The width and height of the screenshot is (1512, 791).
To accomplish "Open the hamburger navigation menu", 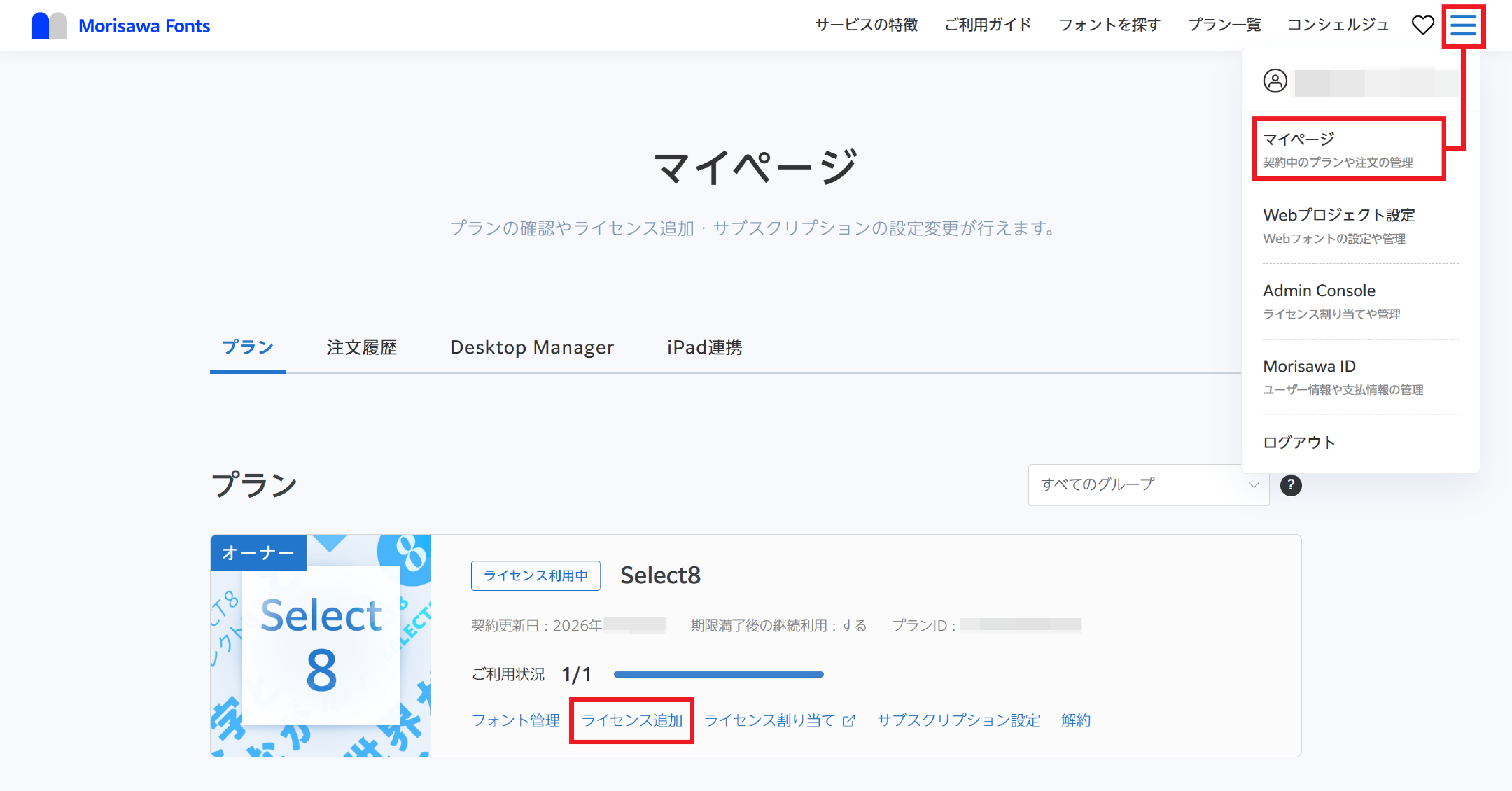I will click(x=1464, y=25).
